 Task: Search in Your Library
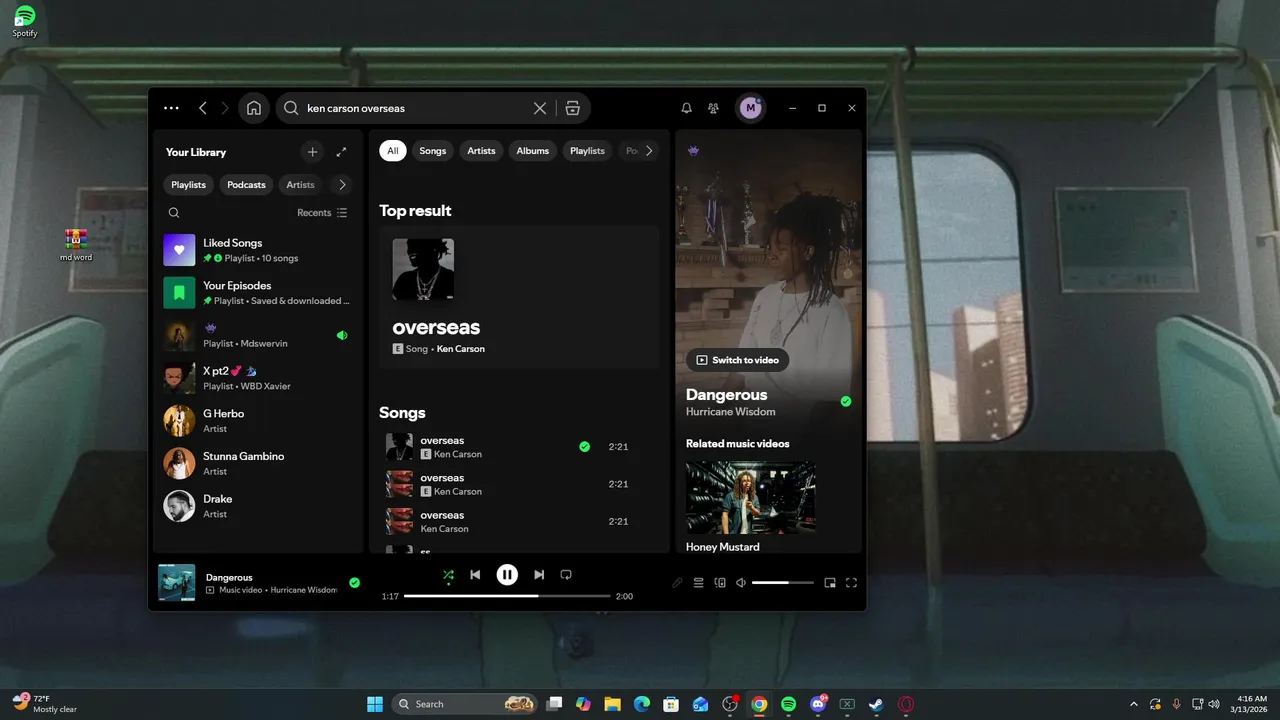pyautogui.click(x=174, y=213)
